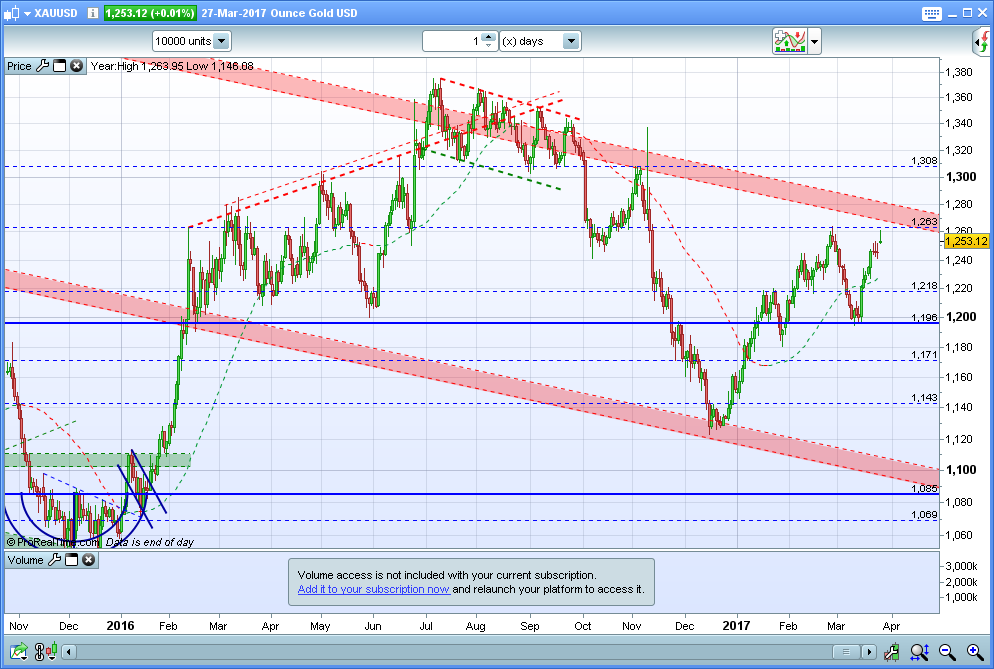Screen dimensions: 994x669
Task: Click the 1,171 level label
Action: tap(924, 354)
